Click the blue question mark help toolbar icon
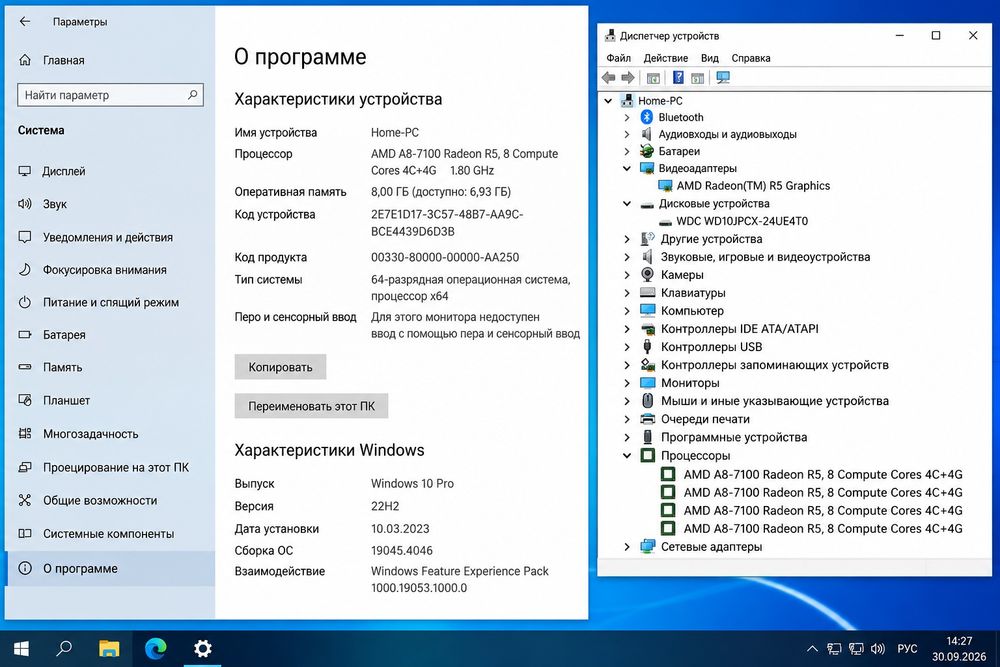The height and width of the screenshot is (667, 1000). (678, 78)
